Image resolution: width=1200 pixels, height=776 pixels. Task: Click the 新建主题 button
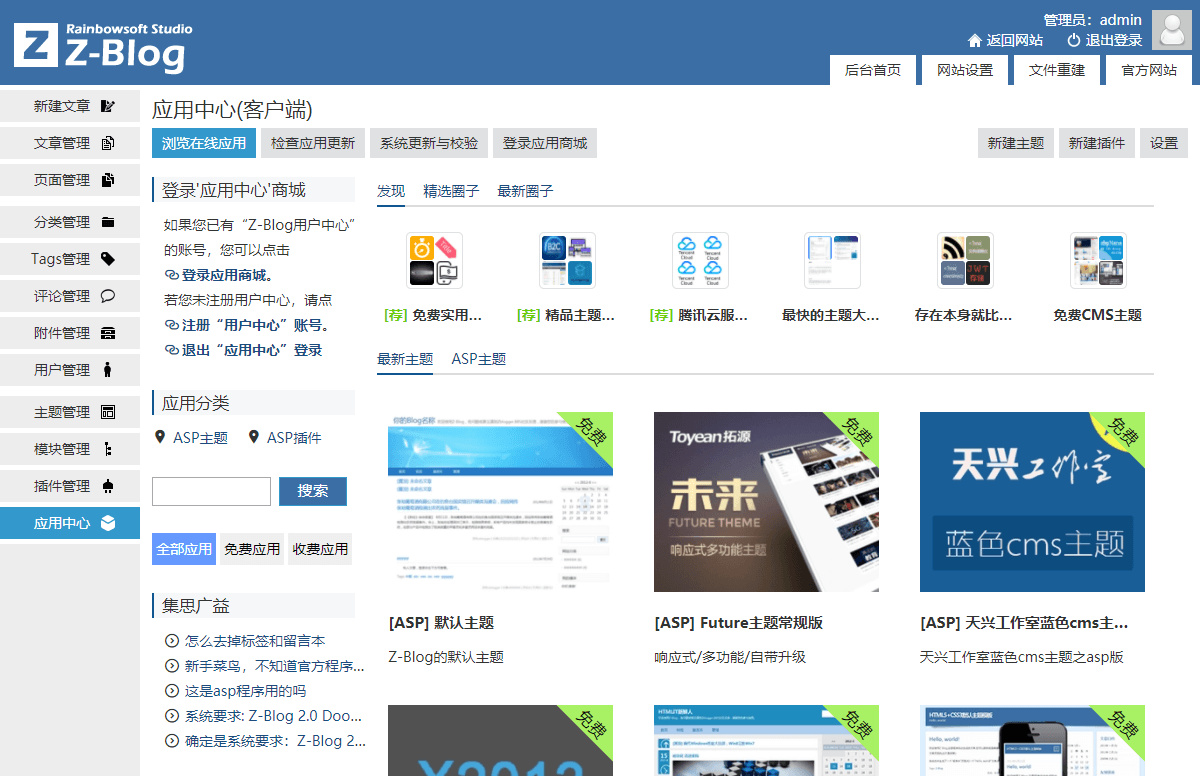coord(1016,143)
